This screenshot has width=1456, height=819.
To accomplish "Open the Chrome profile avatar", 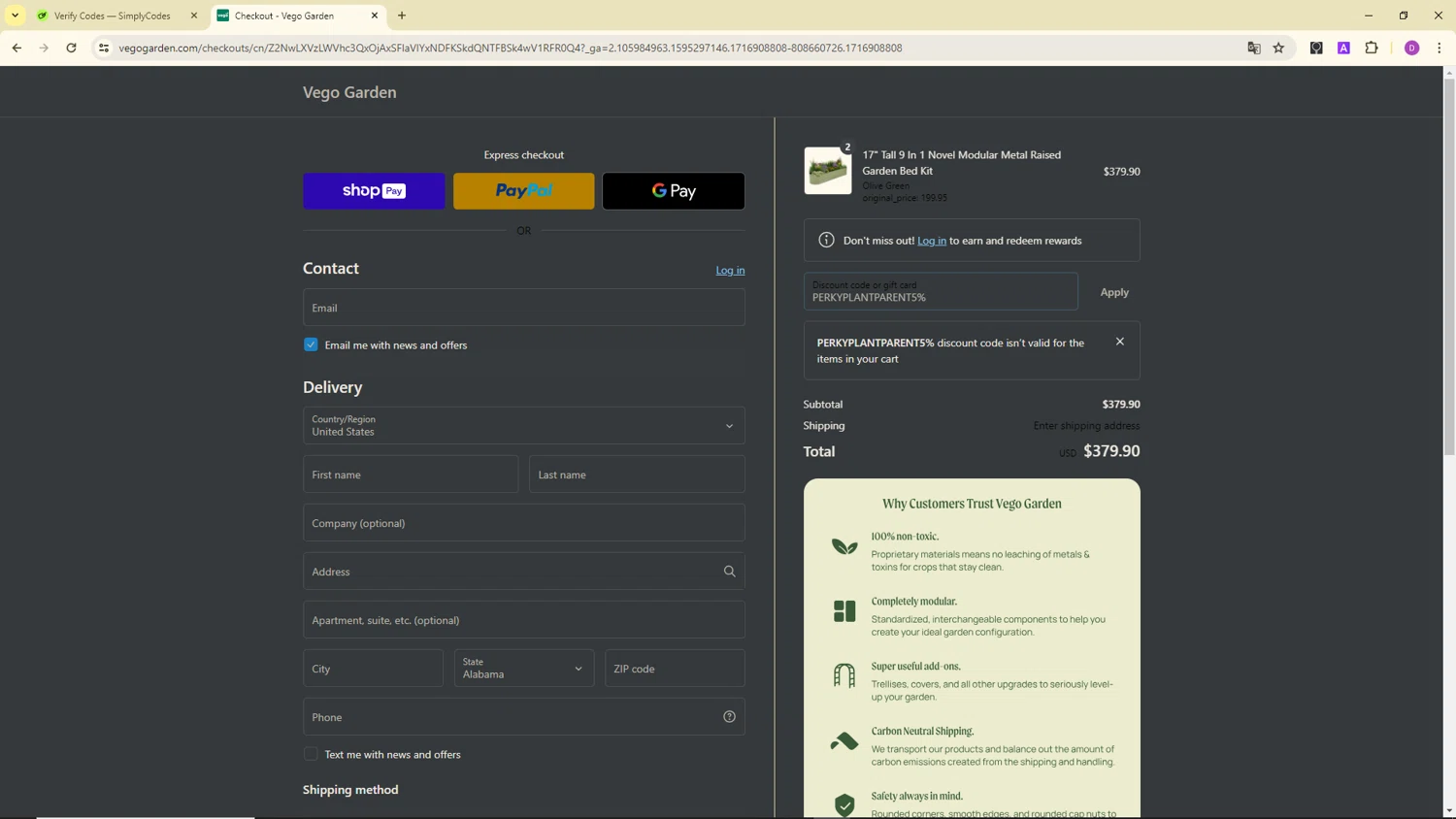I will coord(1411,48).
